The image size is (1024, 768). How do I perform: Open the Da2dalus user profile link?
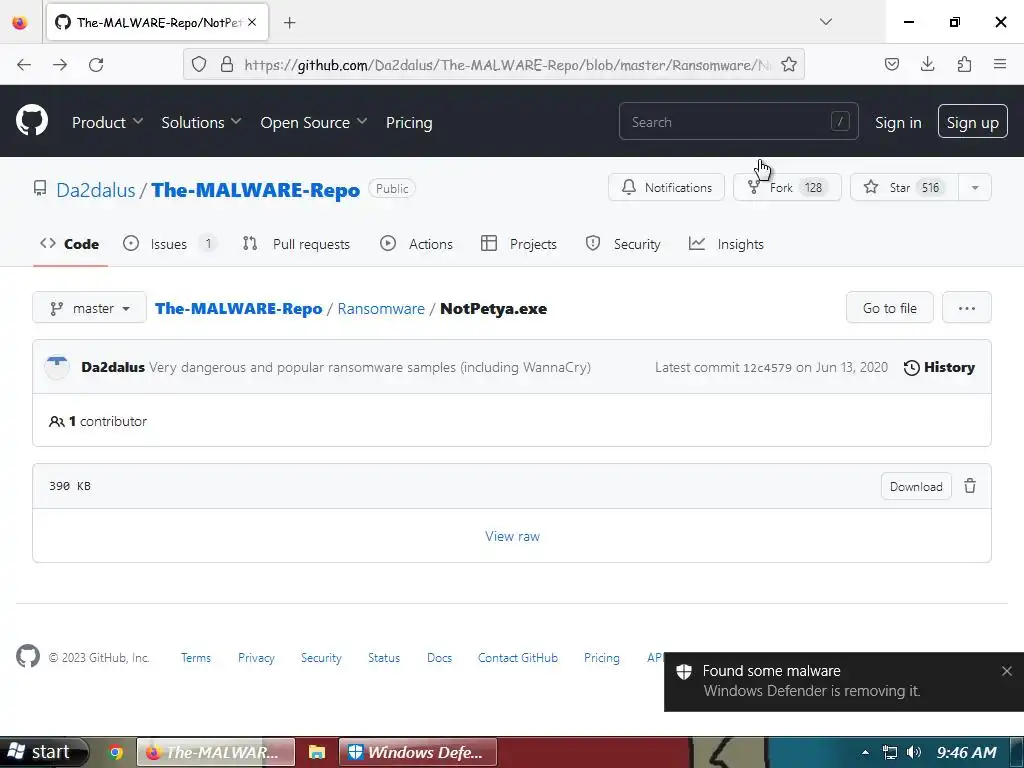pos(95,190)
